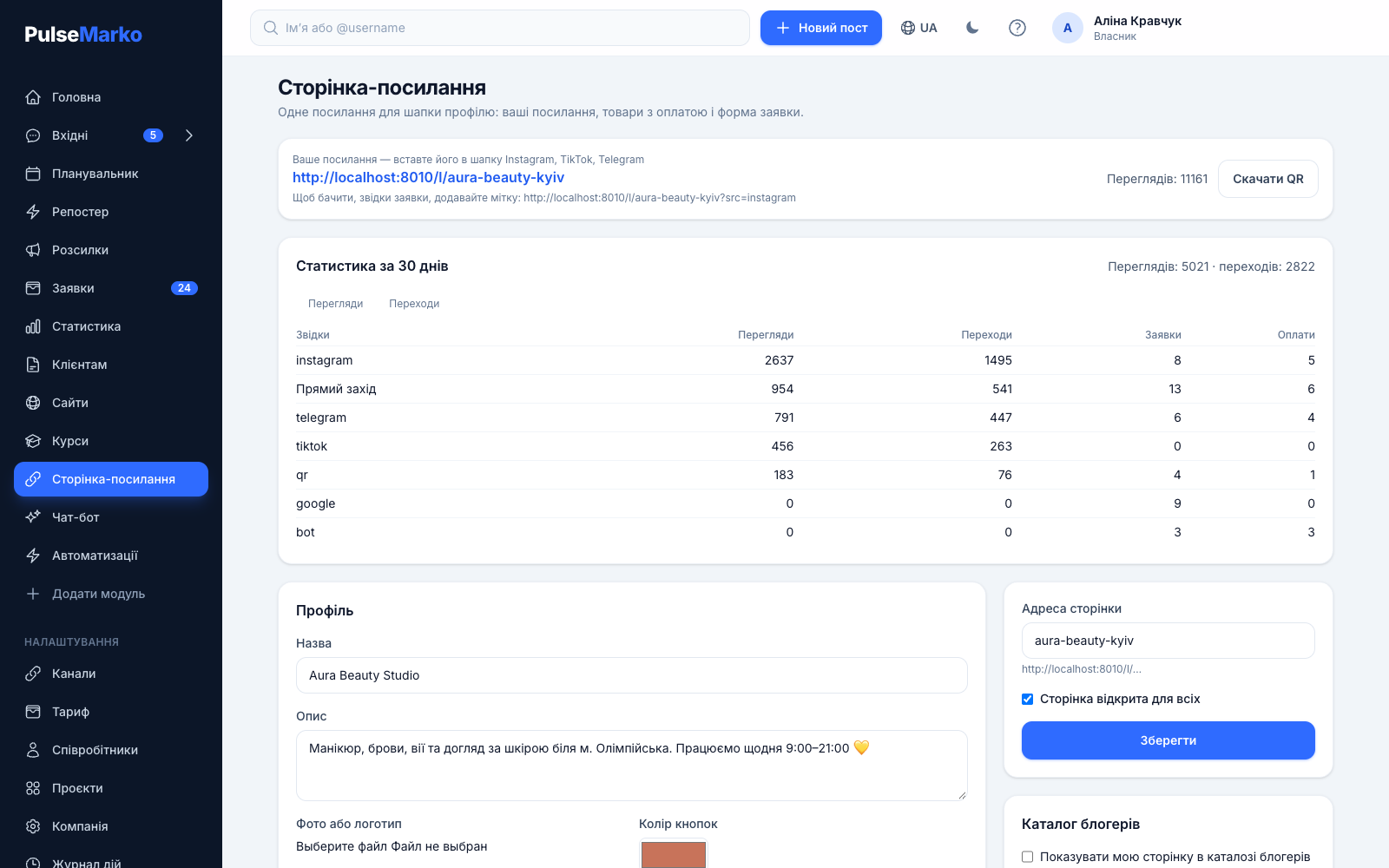The height and width of the screenshot is (868, 1389).
Task: Open the Сайти globe icon
Action: (33, 403)
